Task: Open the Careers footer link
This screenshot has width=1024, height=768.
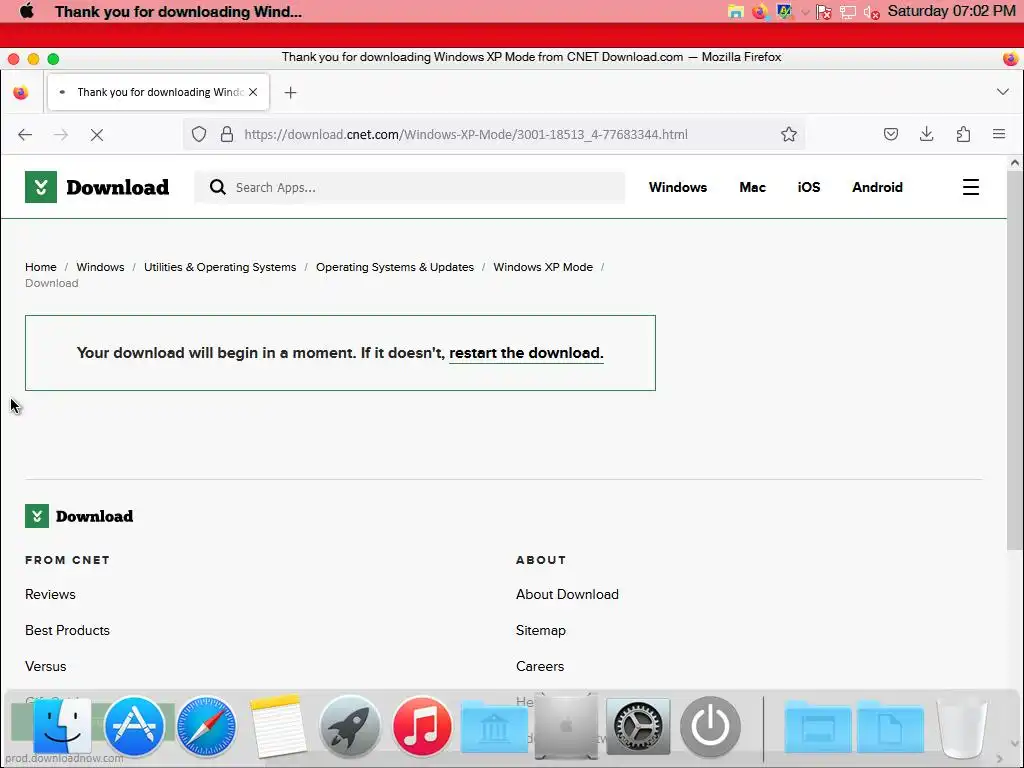Action: [540, 666]
